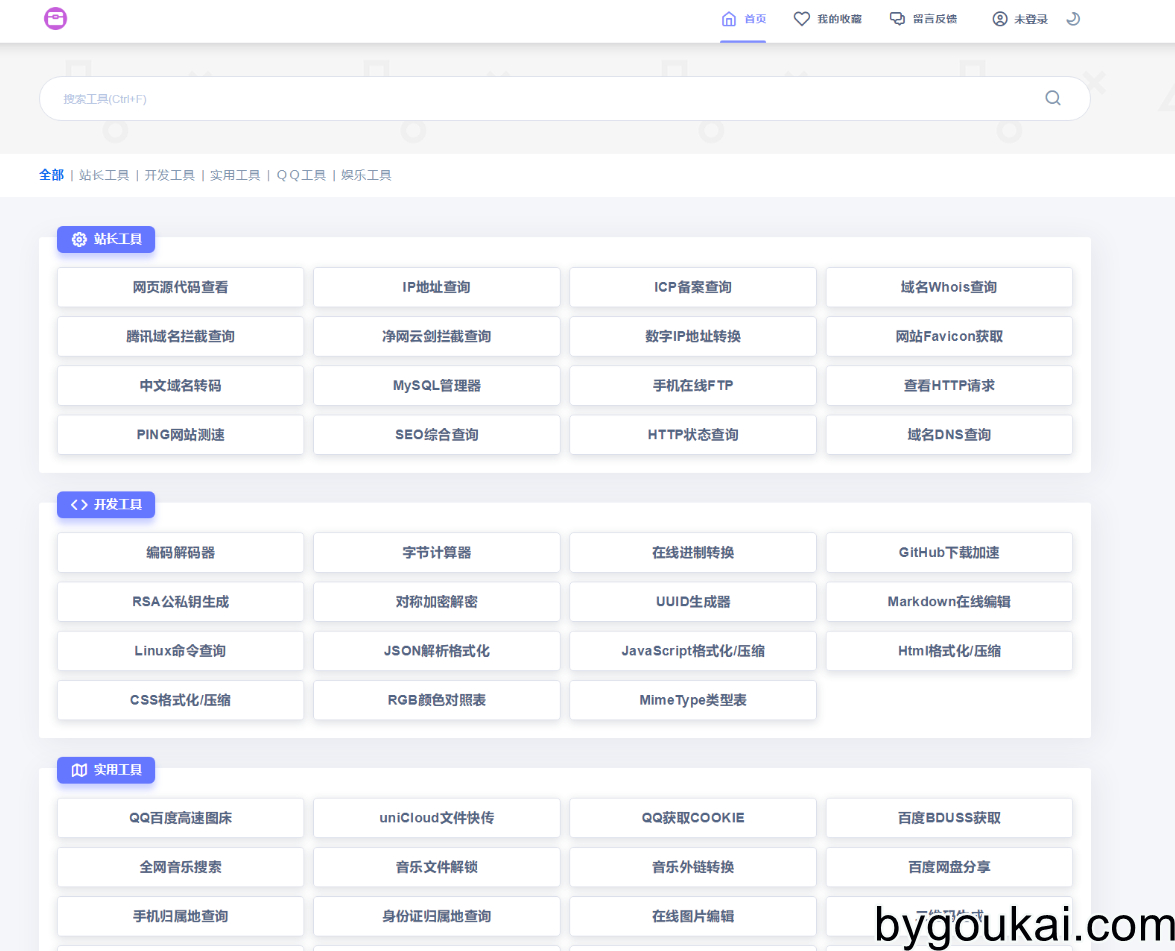This screenshot has width=1175, height=951.
Task: Open Html格式化/压缩 tool
Action: click(949, 650)
